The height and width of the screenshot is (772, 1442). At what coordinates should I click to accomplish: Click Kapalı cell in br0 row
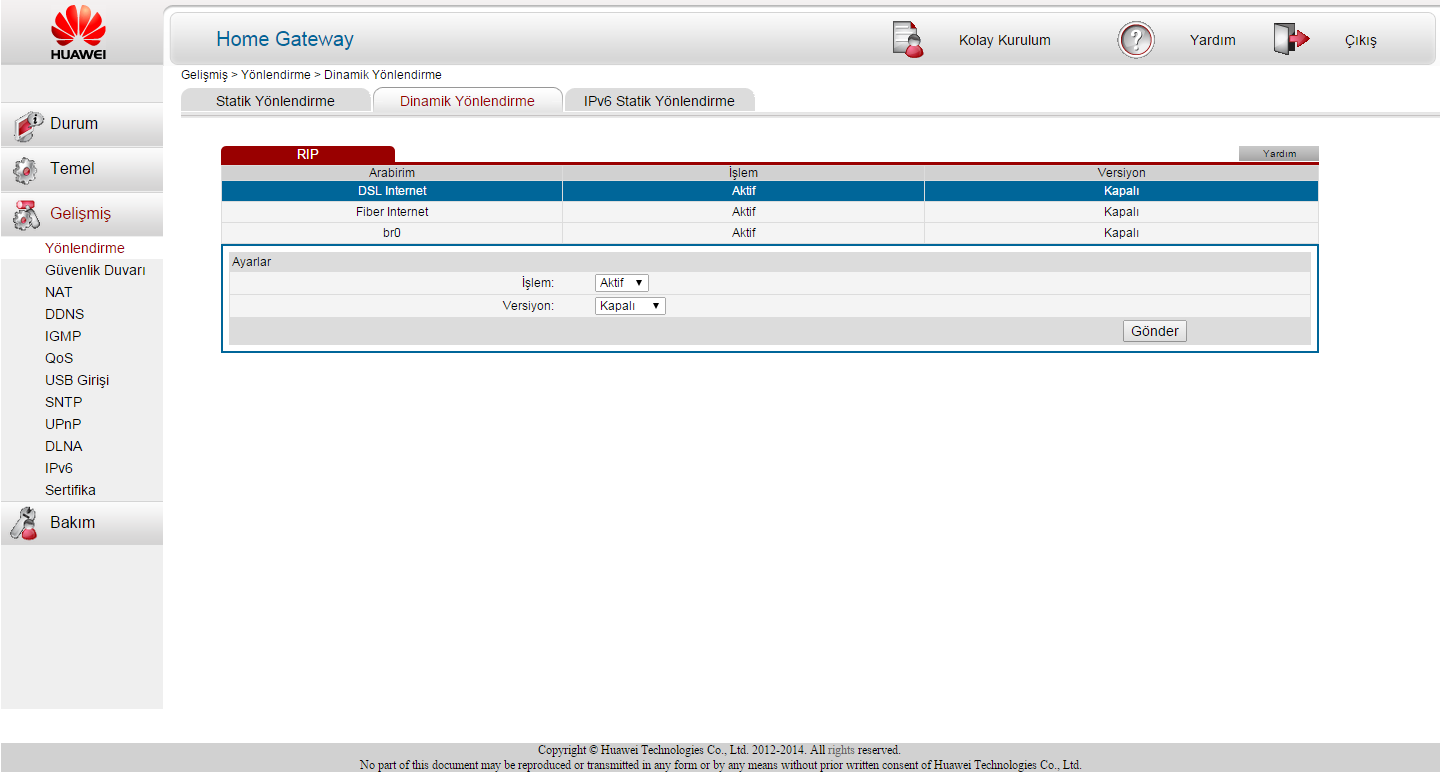[1121, 233]
